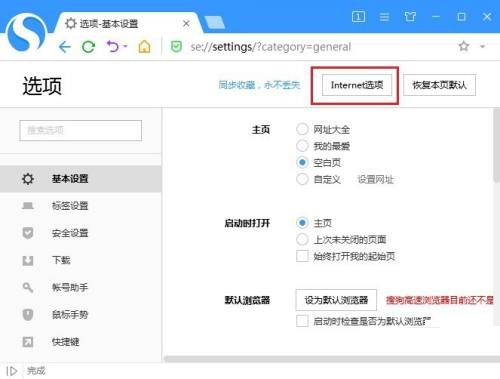Open a new tab button
This screenshot has height=379, width=500.
coord(215,23)
